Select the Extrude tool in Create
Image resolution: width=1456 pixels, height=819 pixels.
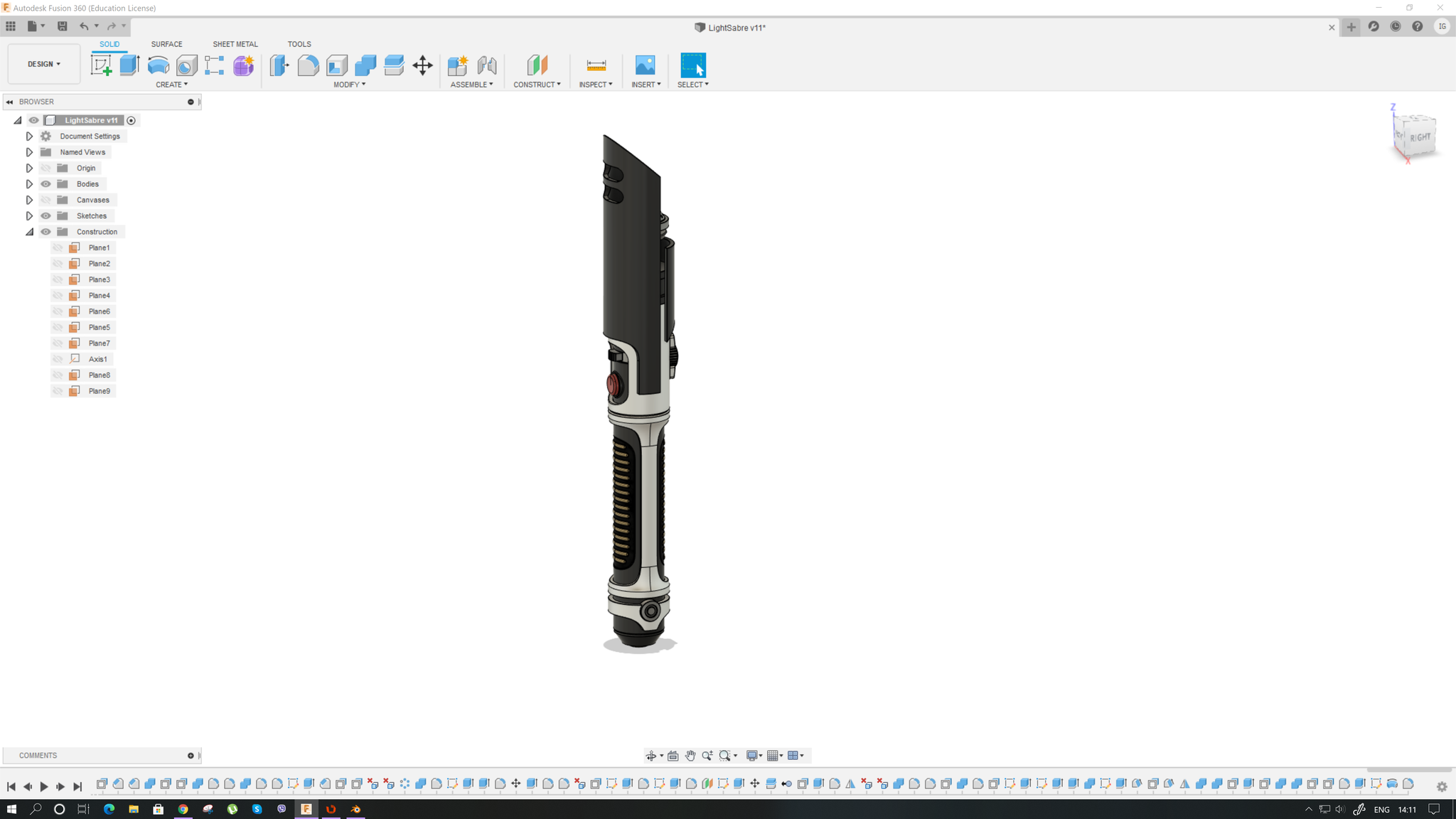[129, 65]
